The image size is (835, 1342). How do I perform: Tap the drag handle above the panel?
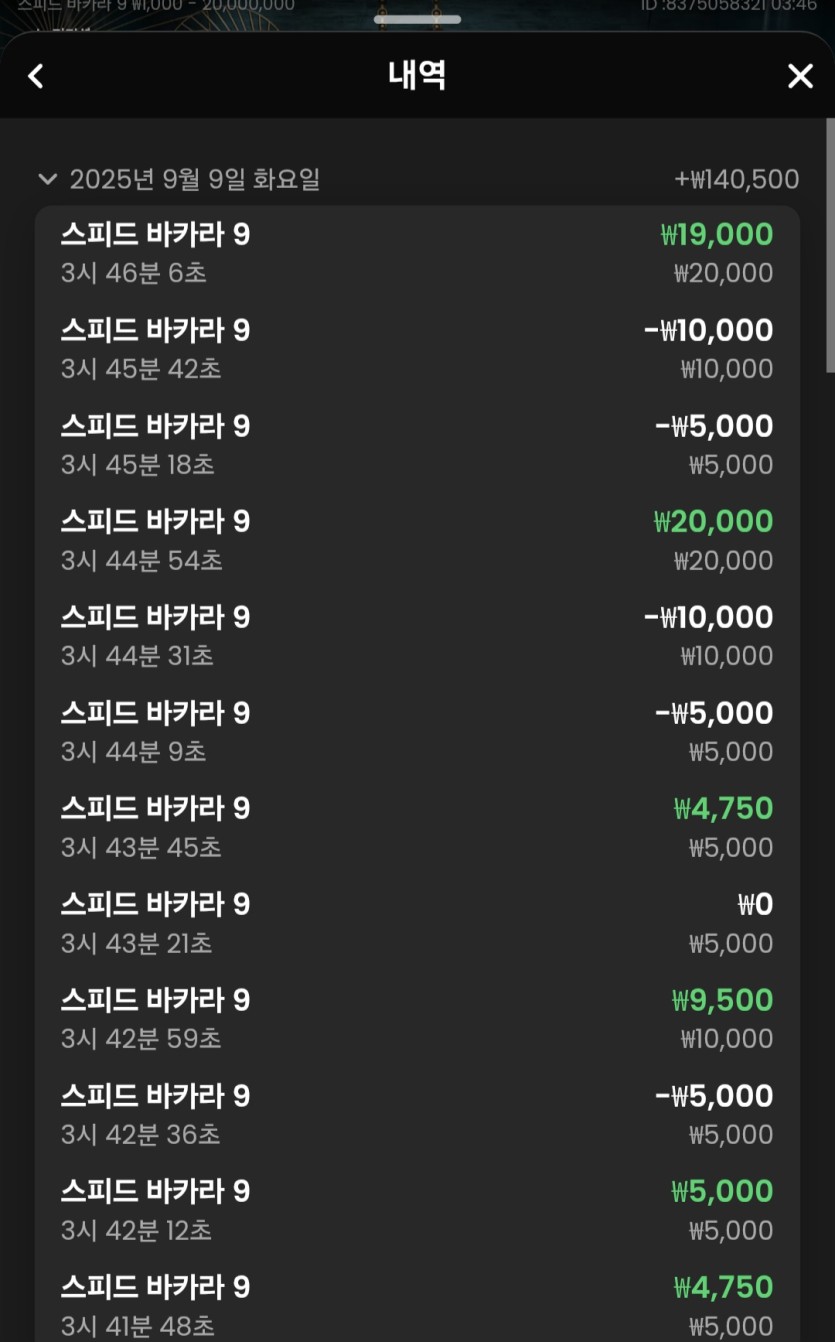click(x=417, y=19)
